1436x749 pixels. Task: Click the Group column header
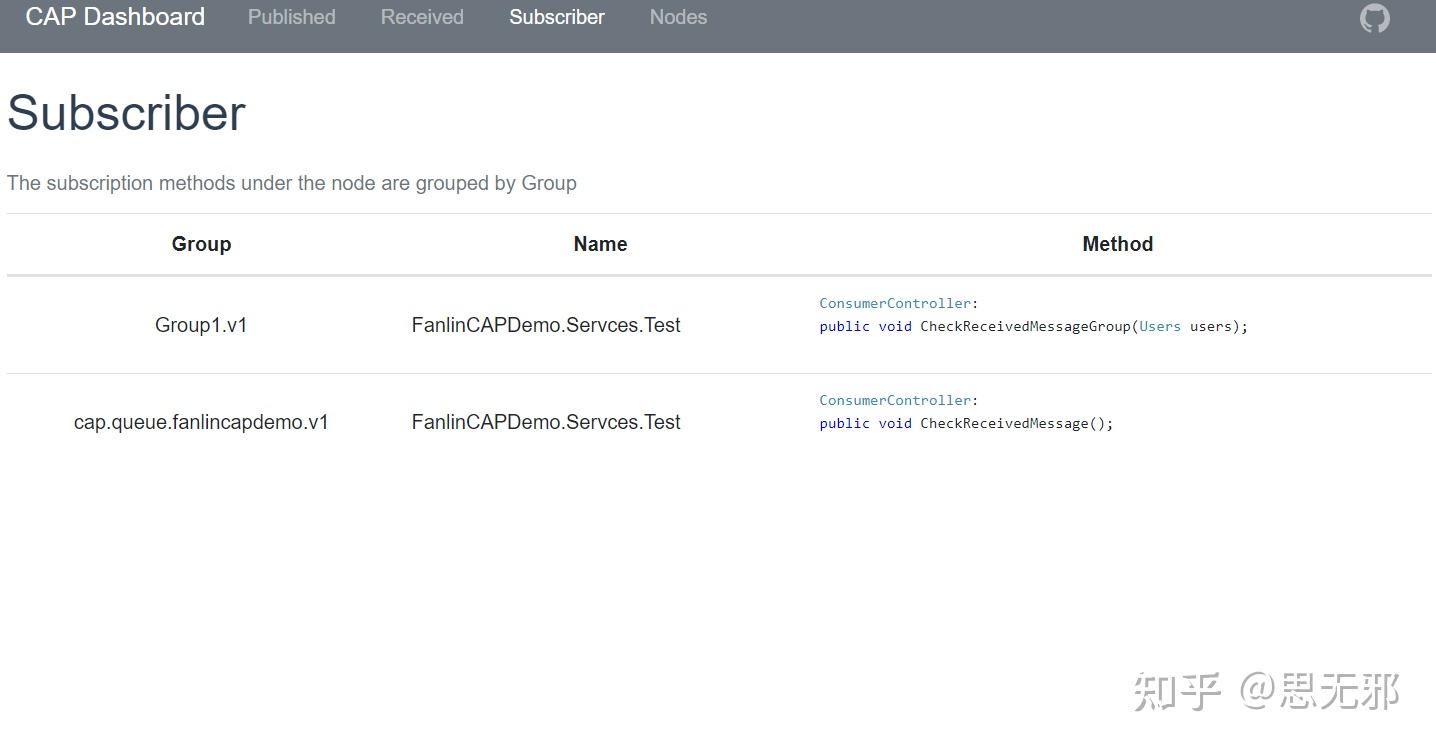(x=201, y=244)
